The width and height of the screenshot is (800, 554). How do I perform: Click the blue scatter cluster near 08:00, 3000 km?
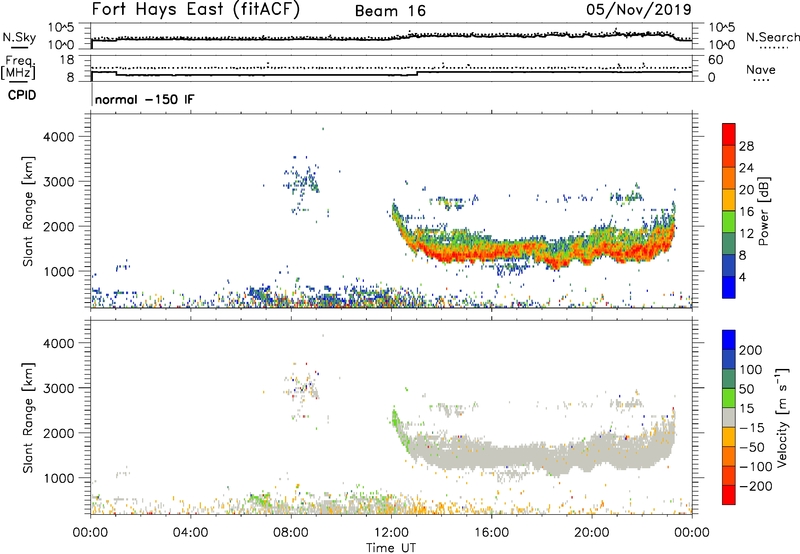pos(303,180)
